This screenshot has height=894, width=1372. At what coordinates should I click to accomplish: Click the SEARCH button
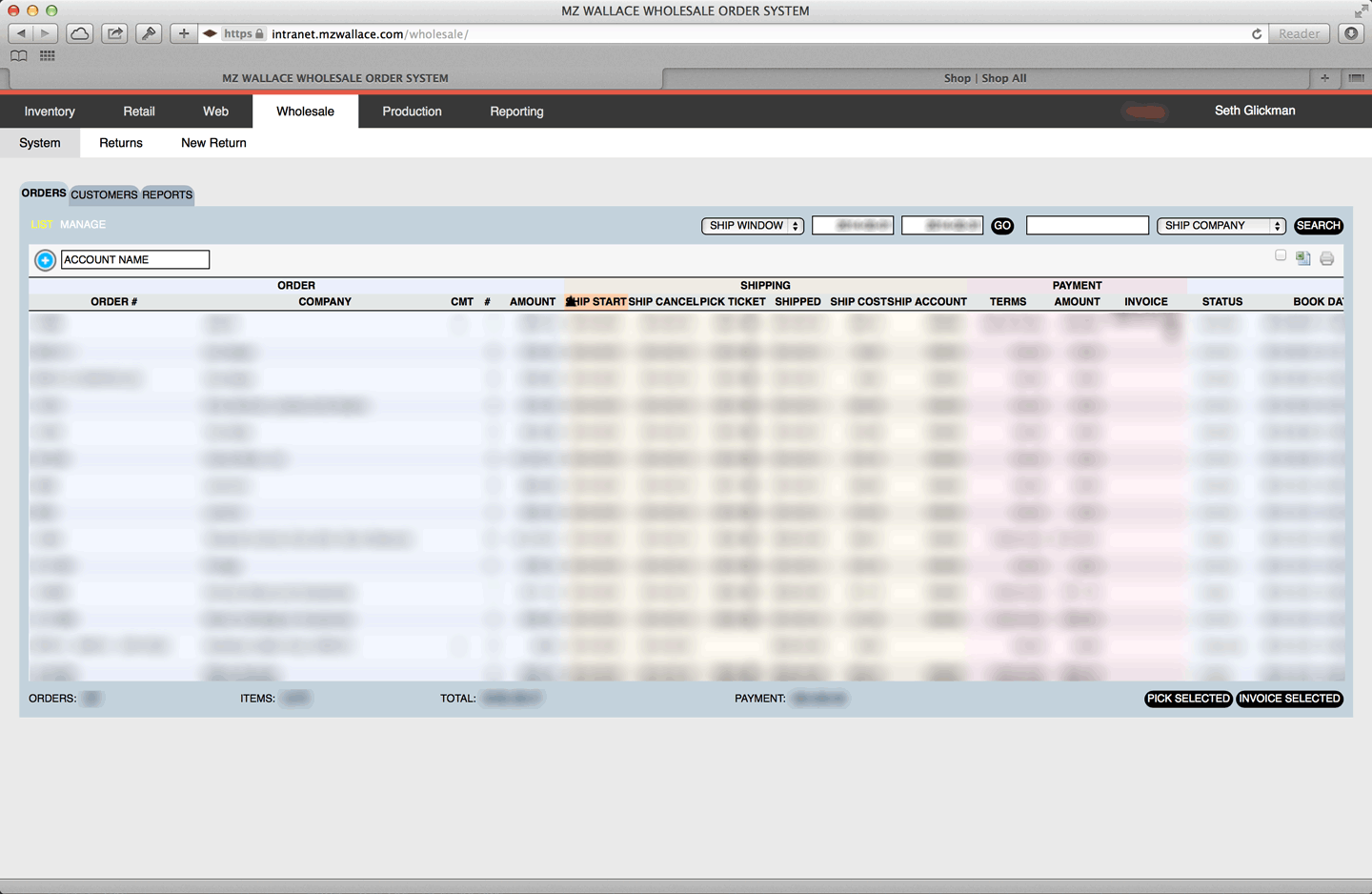pos(1319,226)
